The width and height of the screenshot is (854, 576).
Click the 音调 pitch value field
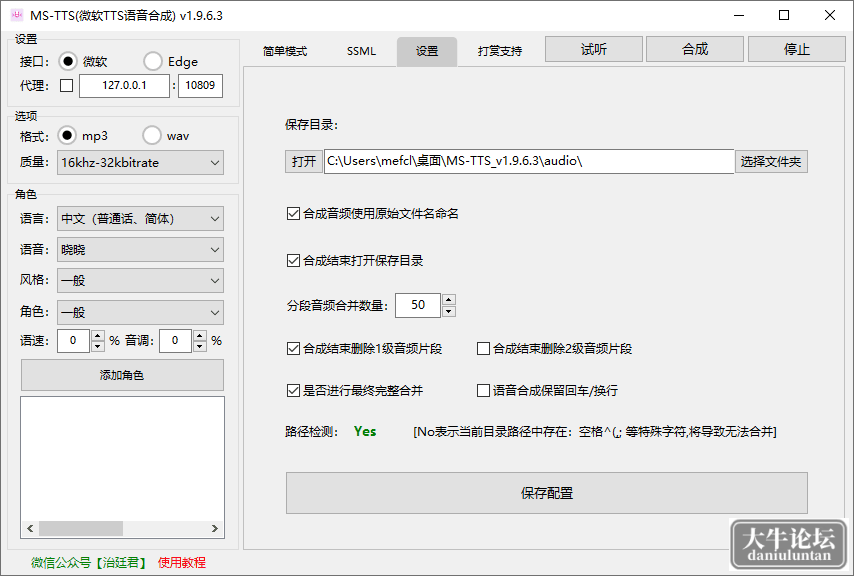175,341
